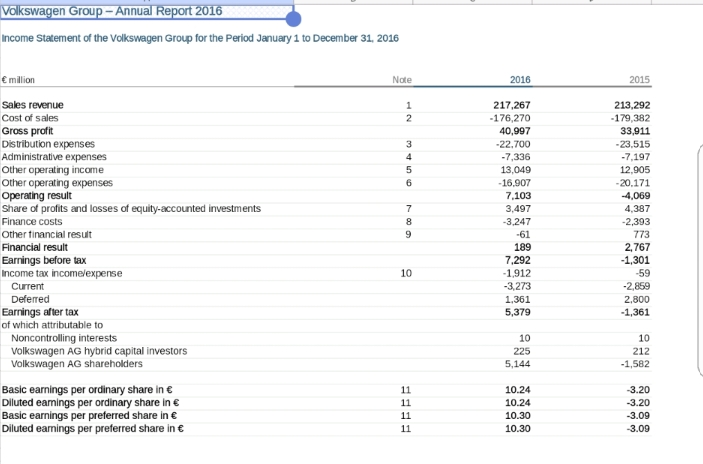
Task: Select the 'Distribution expenses' label
Action: 48,144
